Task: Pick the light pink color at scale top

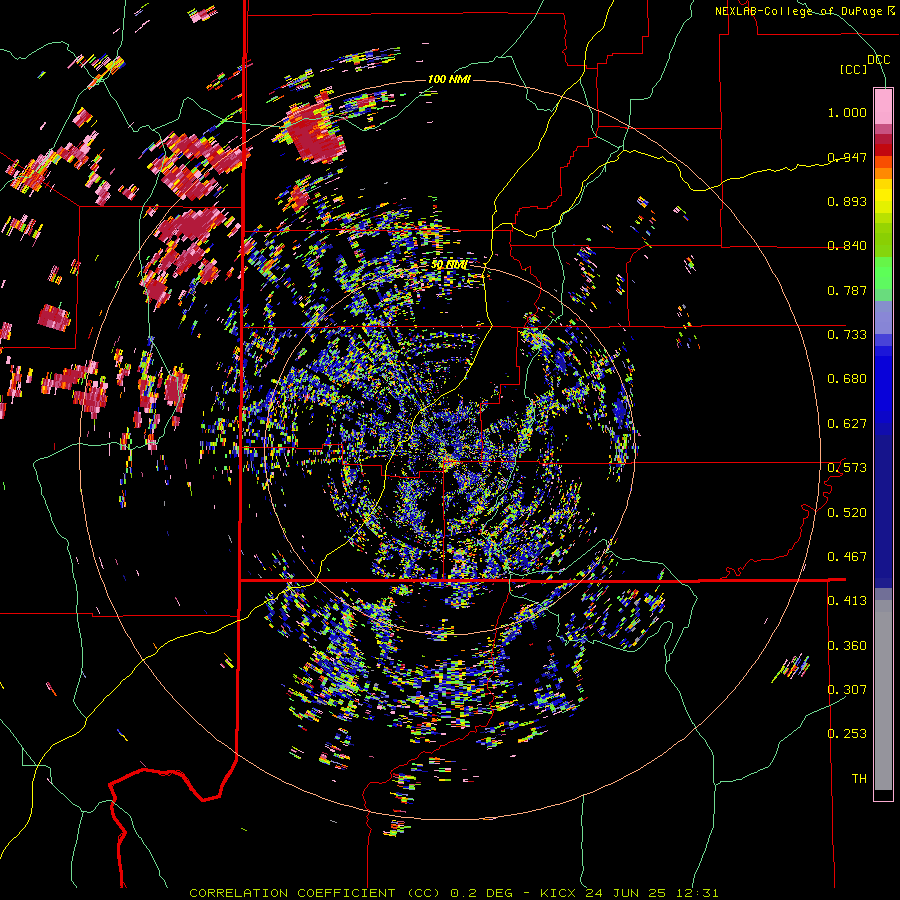Action: (883, 106)
